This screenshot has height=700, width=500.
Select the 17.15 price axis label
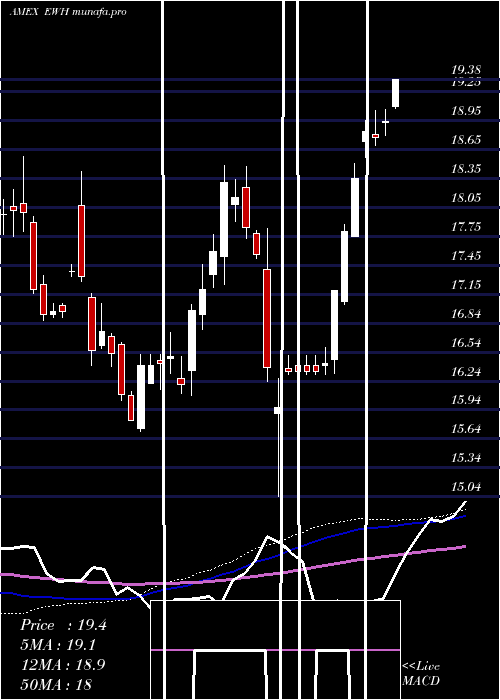tap(466, 285)
